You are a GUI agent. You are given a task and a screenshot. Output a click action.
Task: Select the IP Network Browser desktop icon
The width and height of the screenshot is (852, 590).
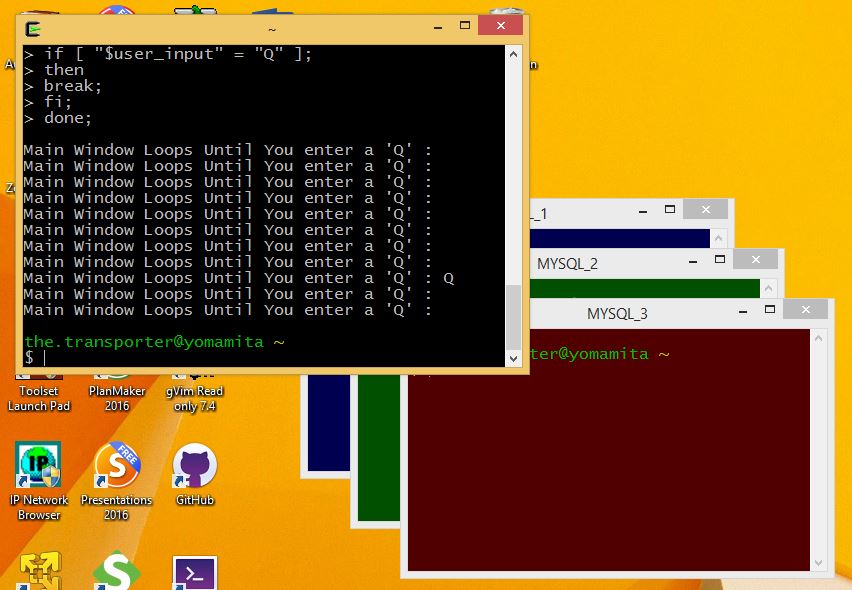[x=39, y=482]
